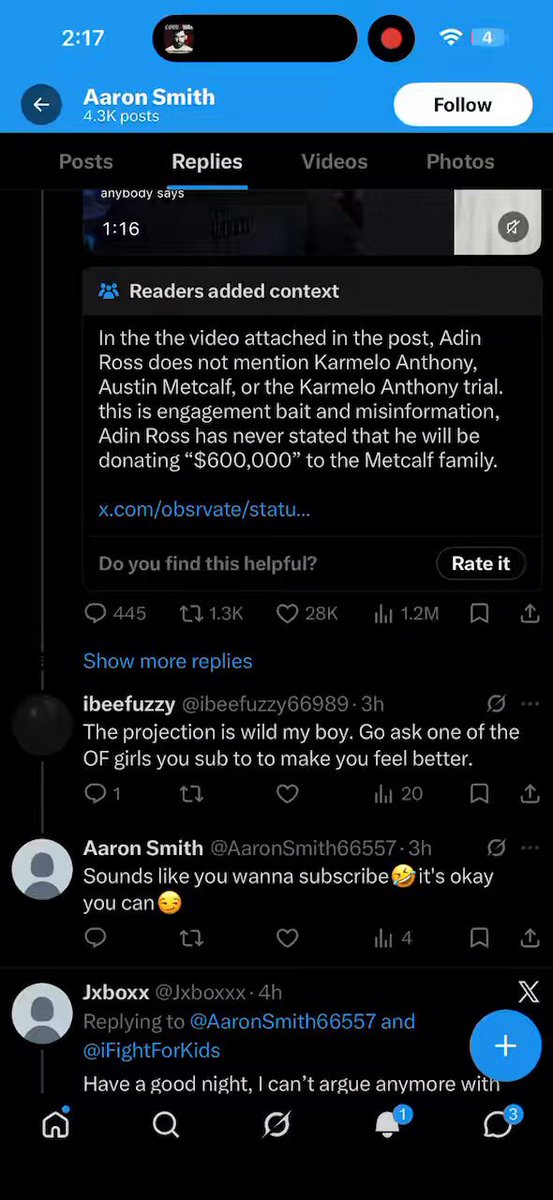This screenshot has height=1200, width=553.
Task: Tap Rate it on the community note
Action: click(481, 563)
